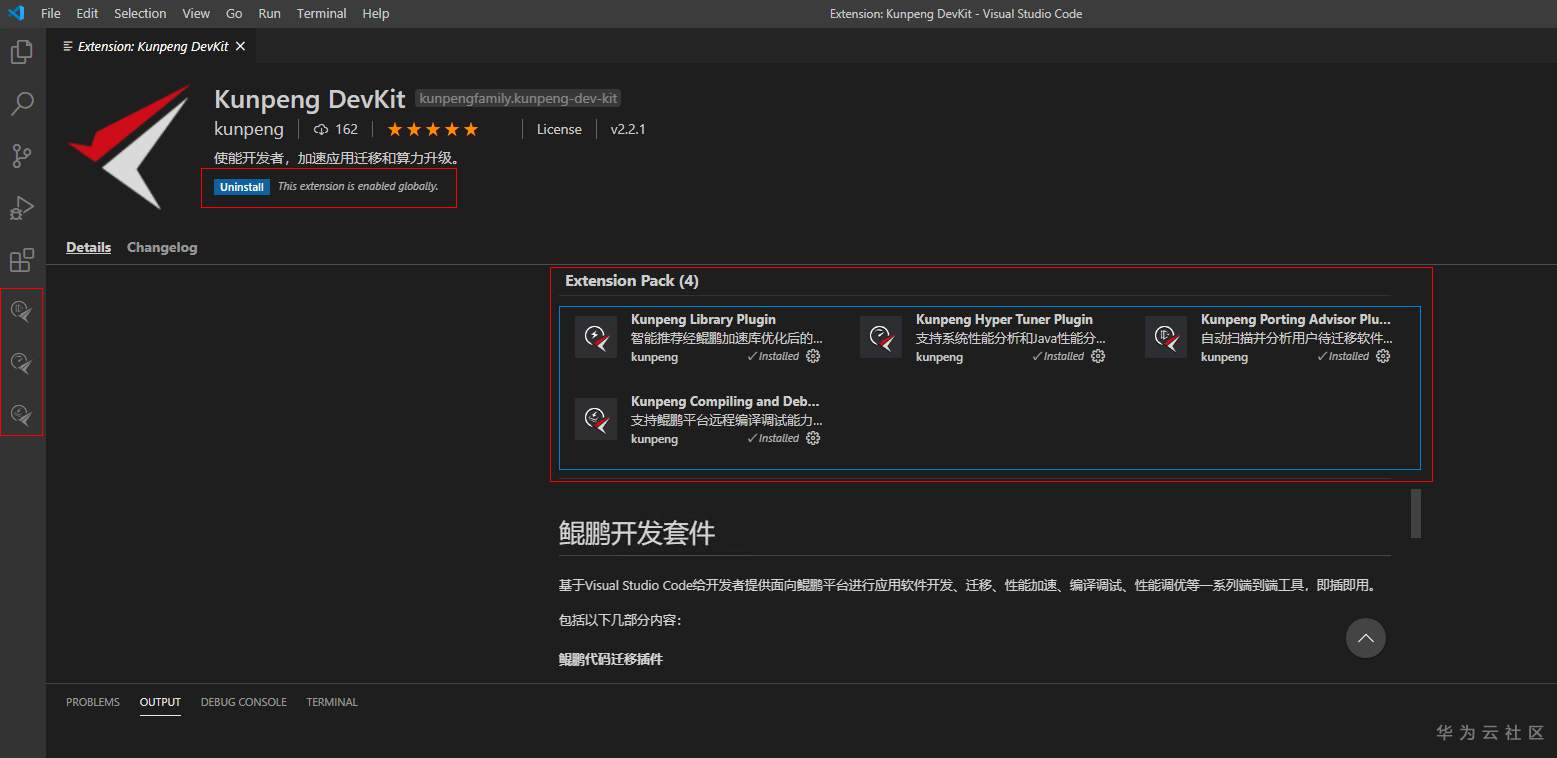Screen dimensions: 1557x758
Task: Switch to the PROBLEMS panel tab
Action: pos(93,702)
